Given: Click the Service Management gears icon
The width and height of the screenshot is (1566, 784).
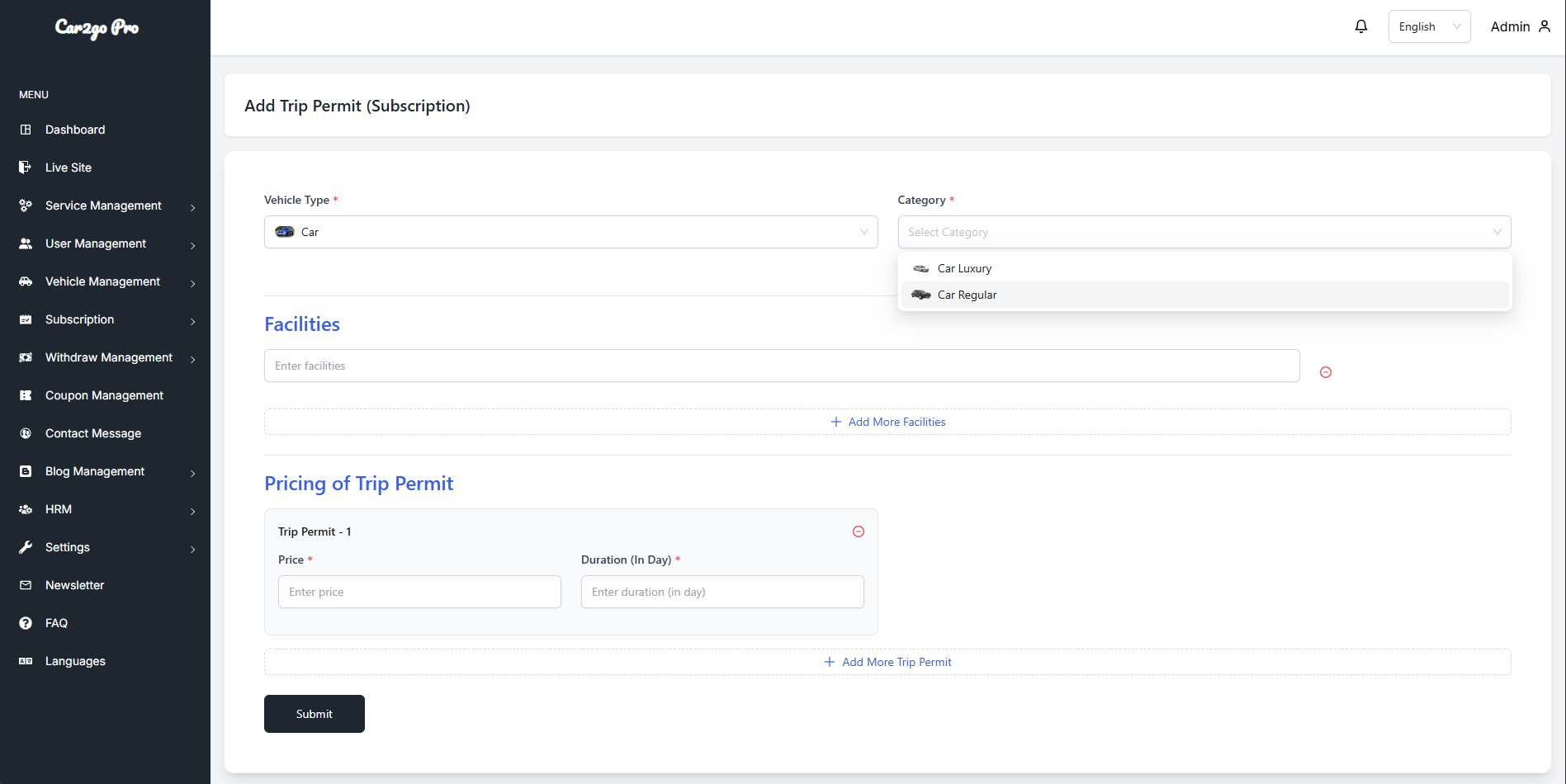Looking at the screenshot, I should (x=26, y=205).
